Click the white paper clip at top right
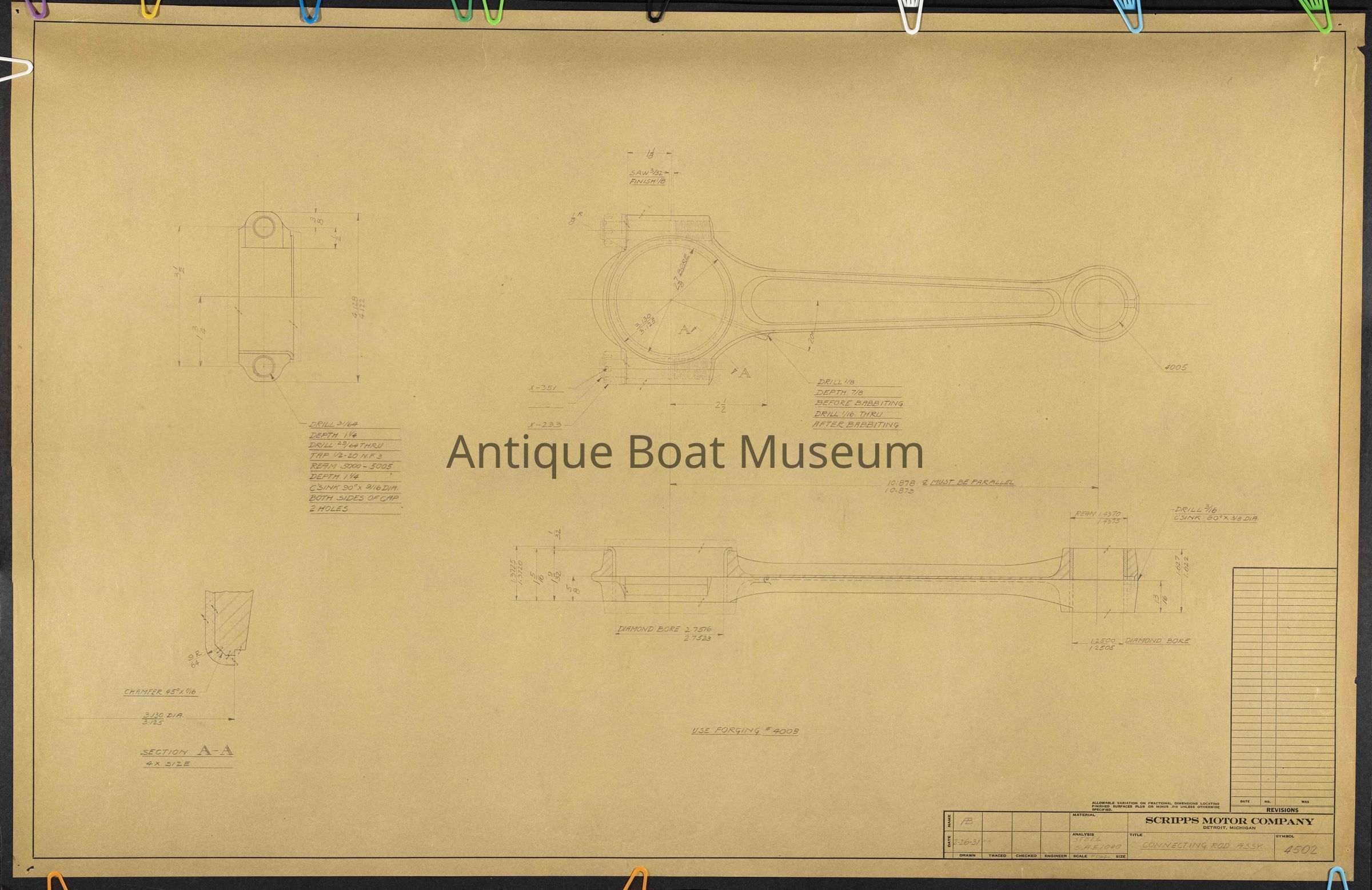This screenshot has width=1372, height=890. point(911,16)
